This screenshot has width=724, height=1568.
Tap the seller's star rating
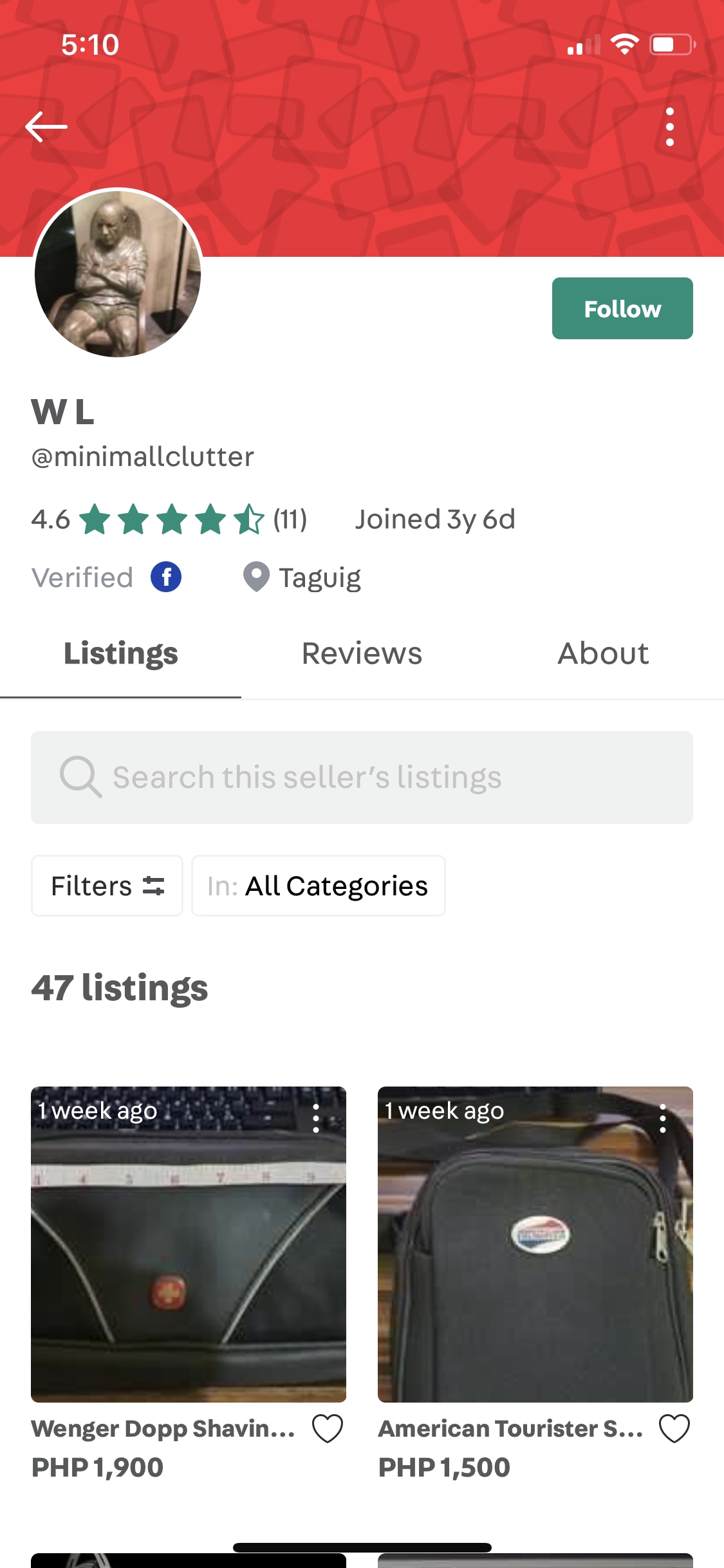pyautogui.click(x=172, y=519)
